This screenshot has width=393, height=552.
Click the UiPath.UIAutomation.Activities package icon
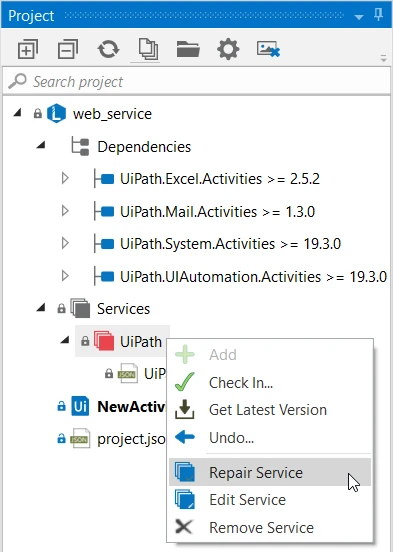(104, 276)
